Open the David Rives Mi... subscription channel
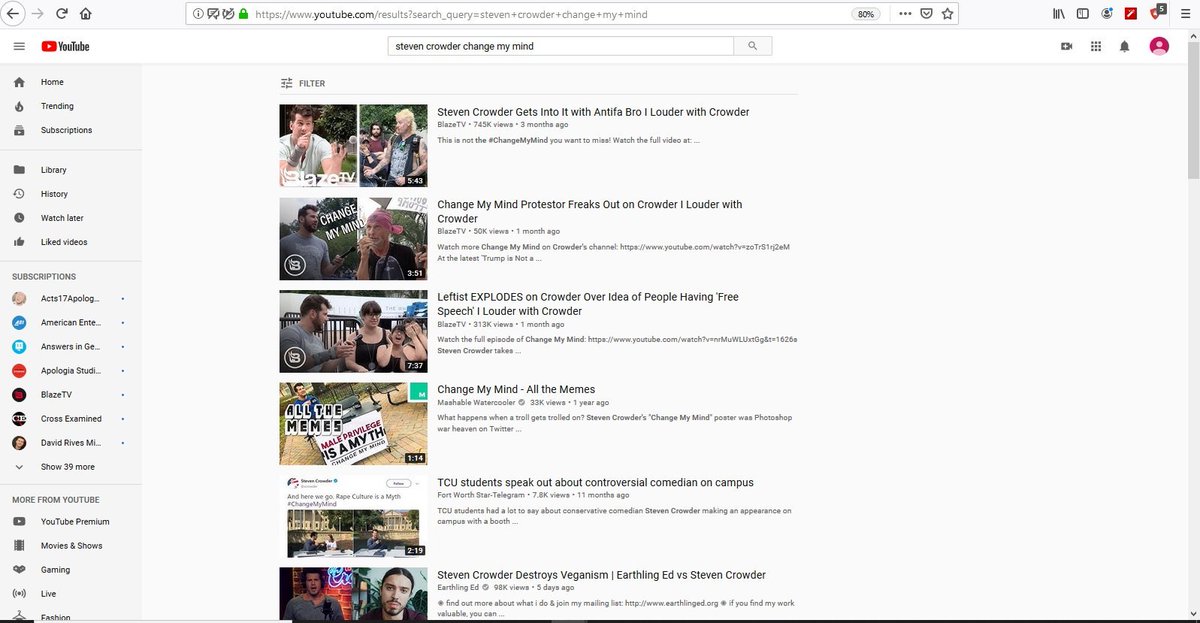Image resolution: width=1200 pixels, height=623 pixels. [x=70, y=443]
